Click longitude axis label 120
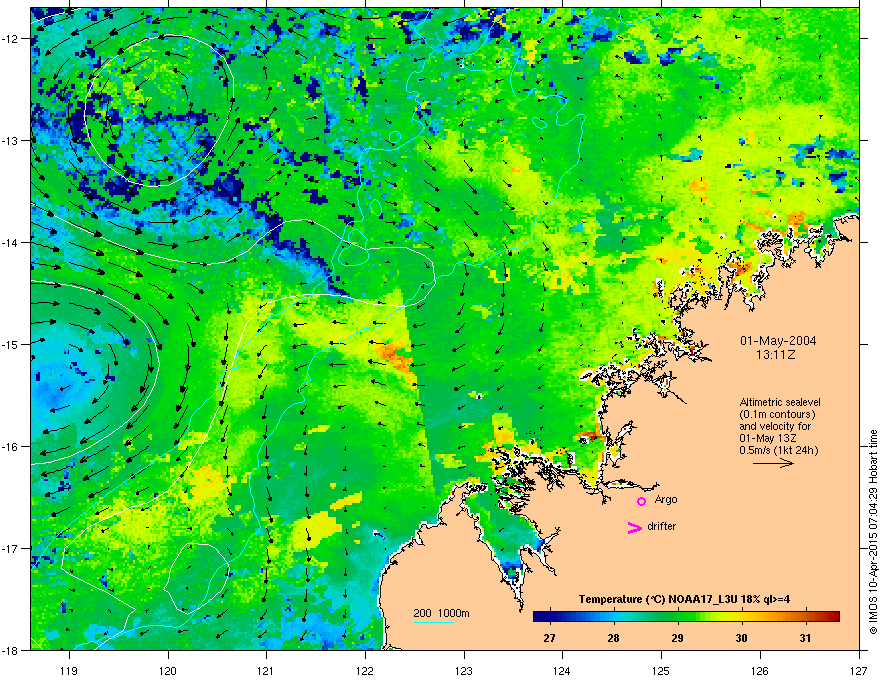This screenshot has width=880, height=680. point(168,670)
